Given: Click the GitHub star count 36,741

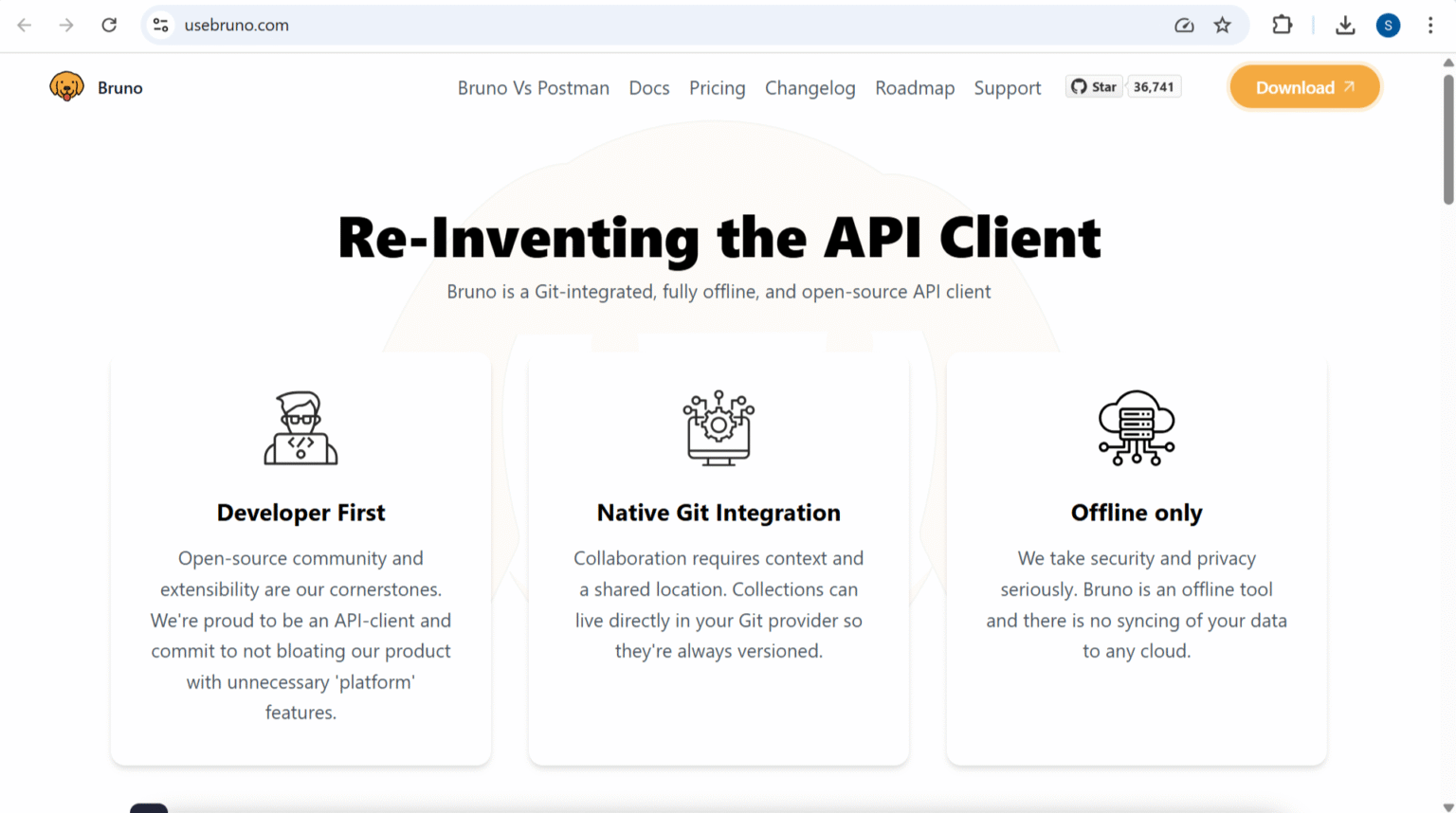Looking at the screenshot, I should (x=1154, y=85).
